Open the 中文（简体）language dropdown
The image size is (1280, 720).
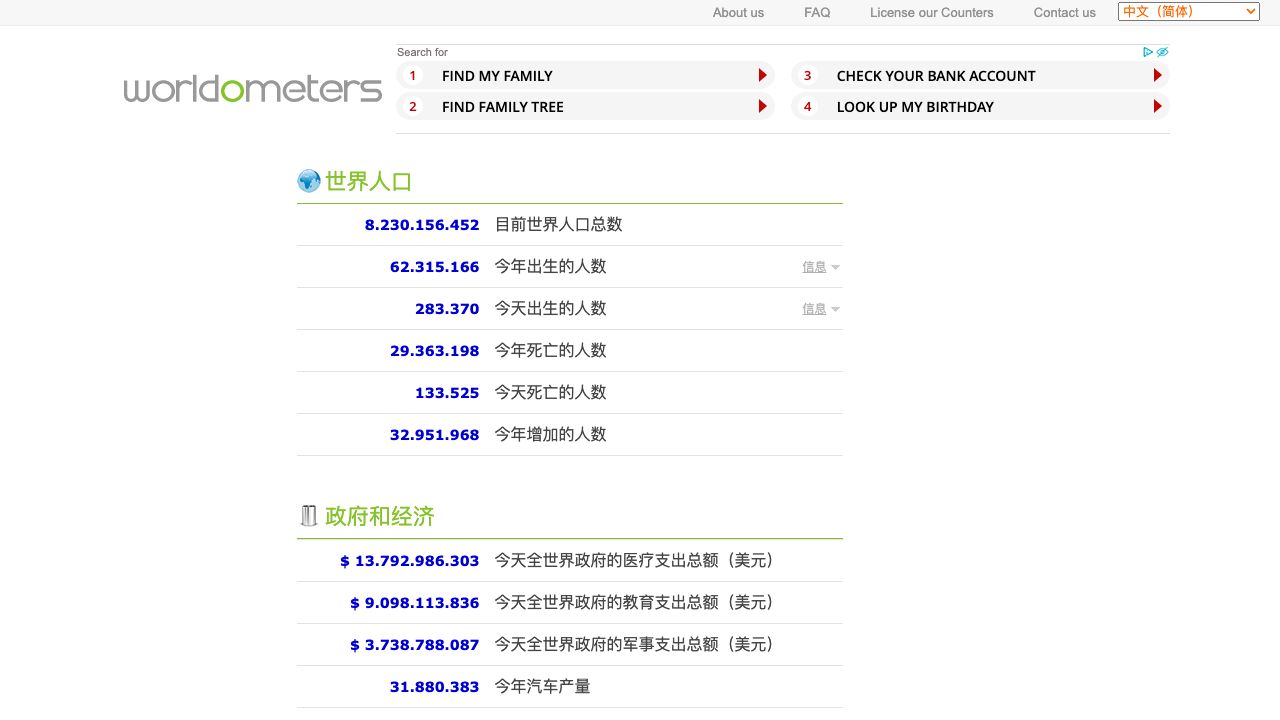click(x=1188, y=12)
